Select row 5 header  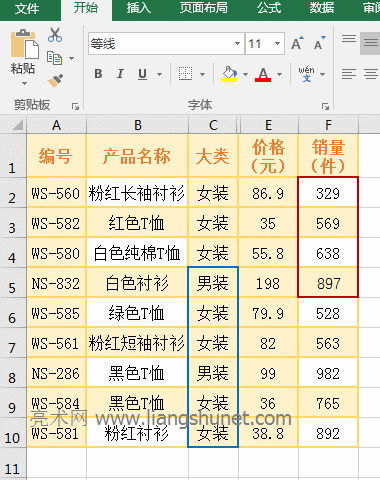click(x=13, y=283)
